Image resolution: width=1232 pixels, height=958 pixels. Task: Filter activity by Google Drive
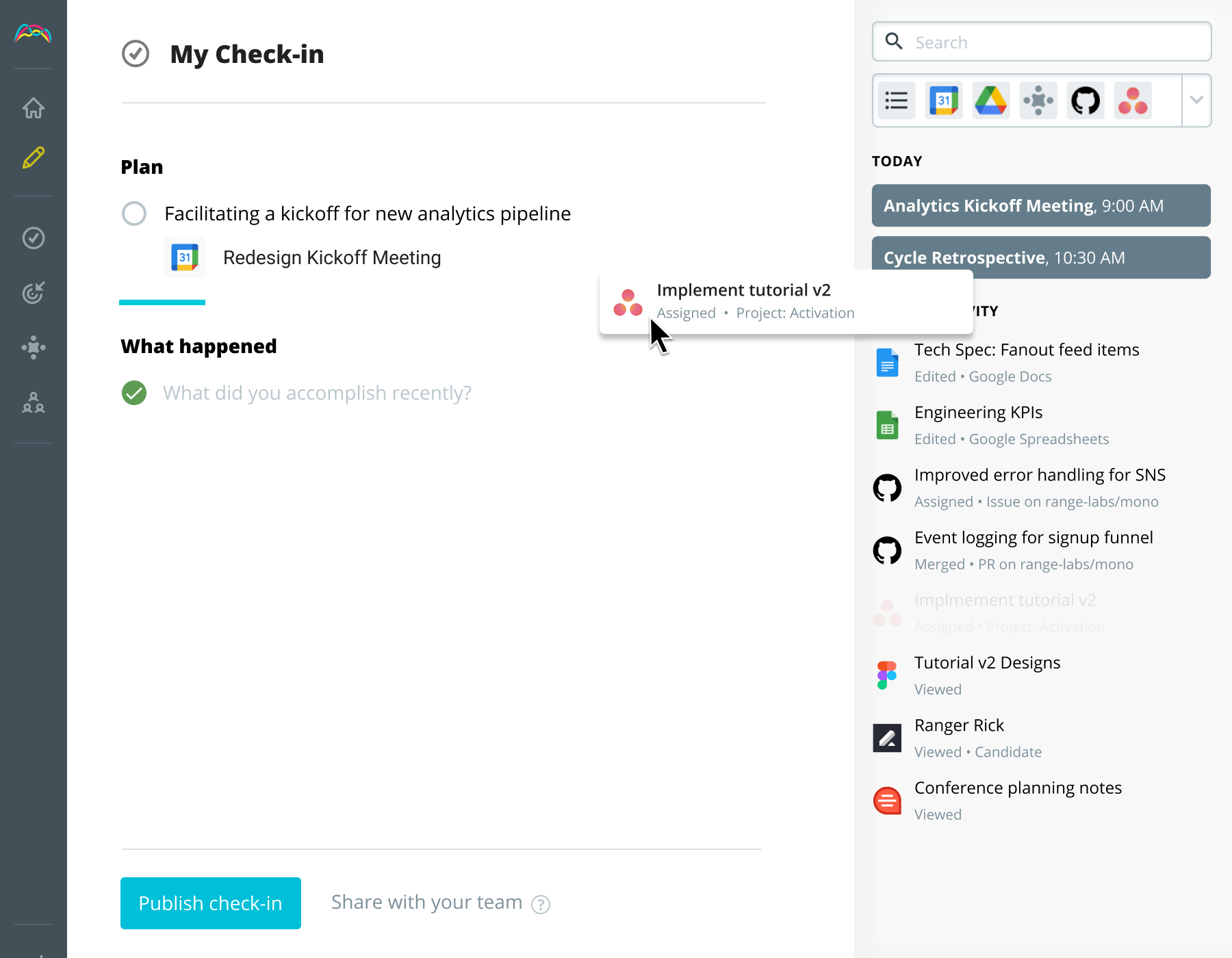click(x=990, y=100)
